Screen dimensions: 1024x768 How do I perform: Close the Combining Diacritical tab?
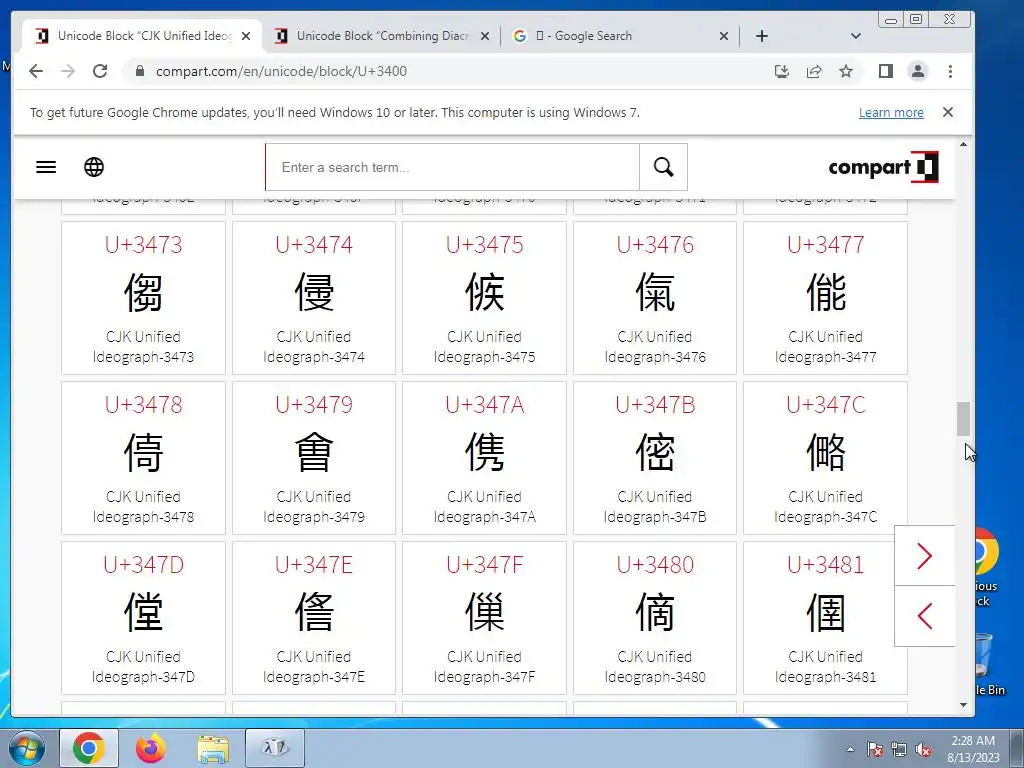click(485, 37)
